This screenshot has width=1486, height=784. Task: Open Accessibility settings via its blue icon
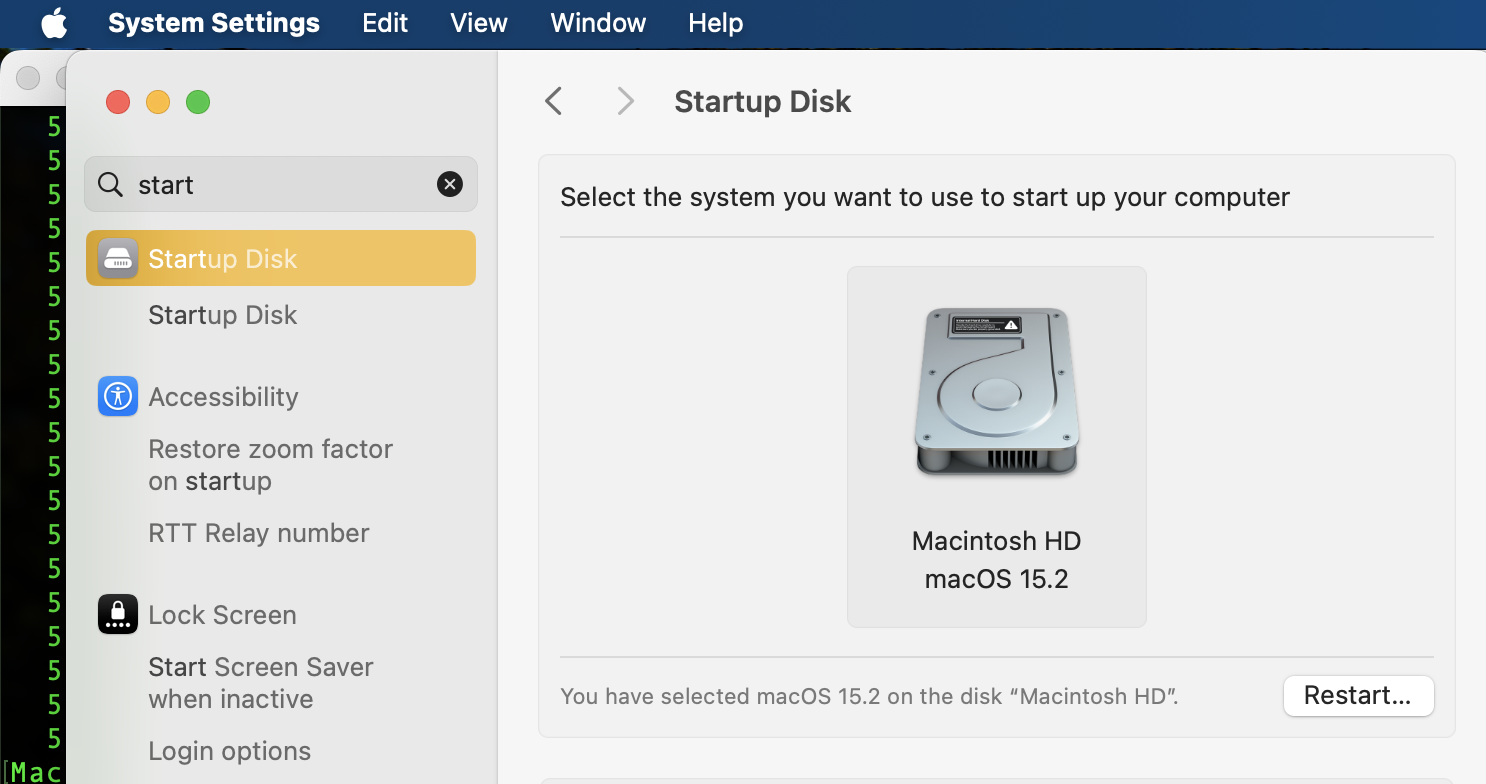click(117, 396)
